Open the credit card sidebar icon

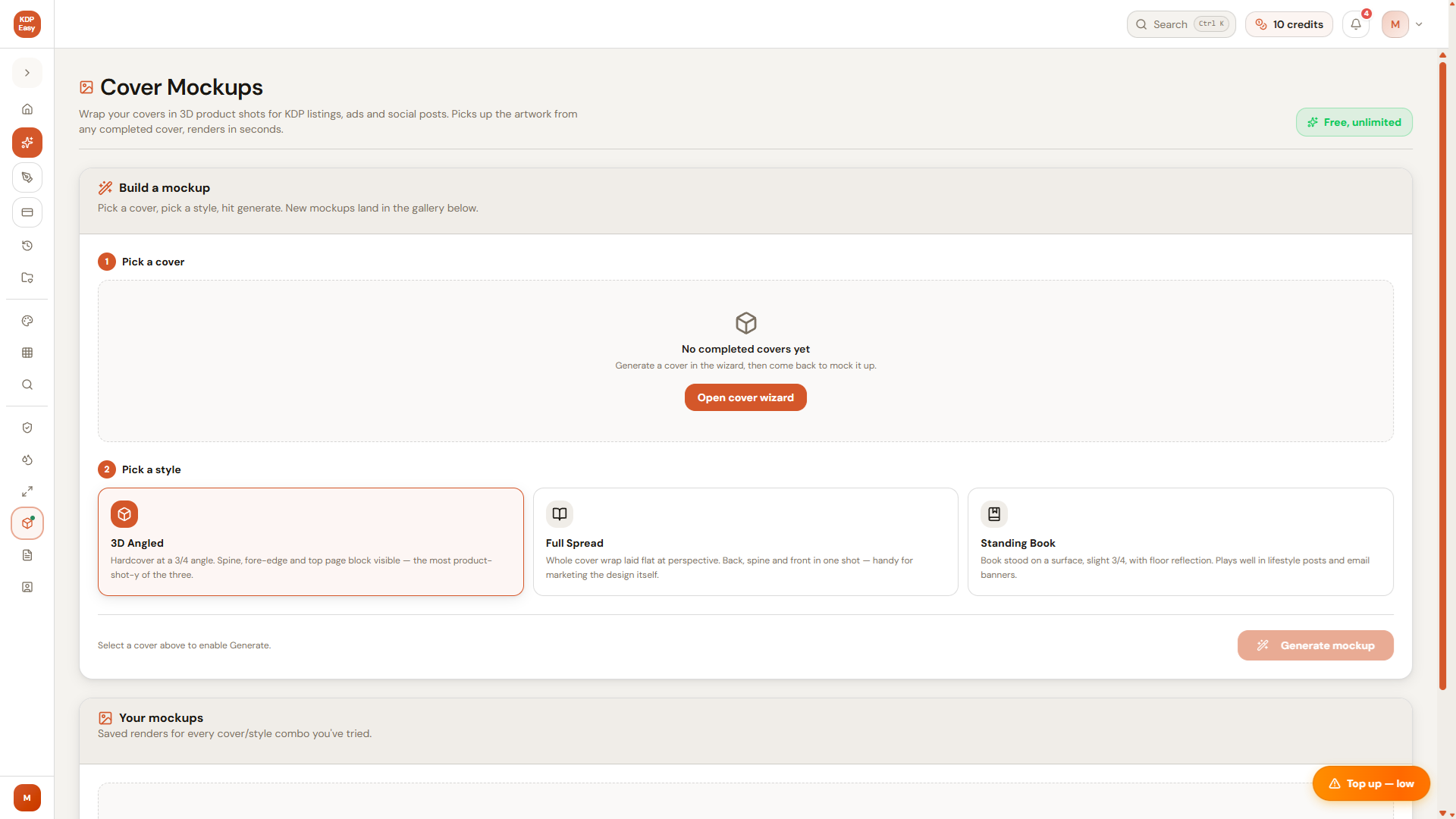point(27,212)
